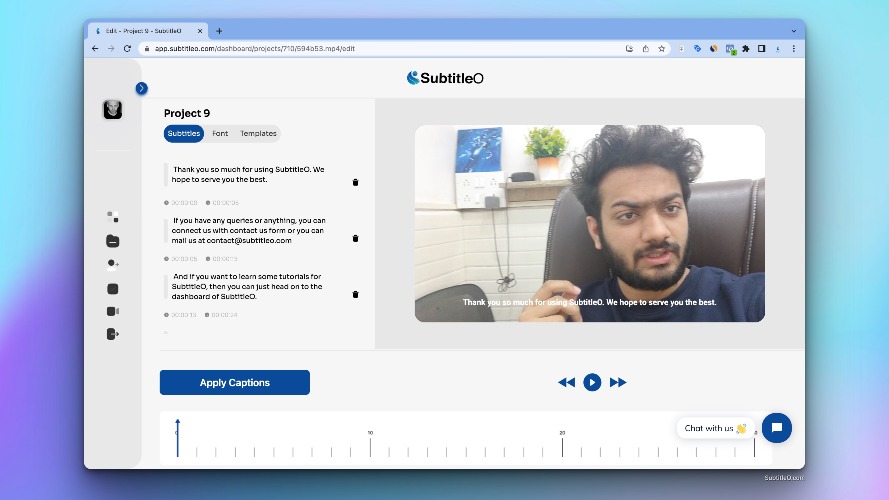The width and height of the screenshot is (889, 500).
Task: Click the 'Chat with us' label
Action: pos(716,428)
